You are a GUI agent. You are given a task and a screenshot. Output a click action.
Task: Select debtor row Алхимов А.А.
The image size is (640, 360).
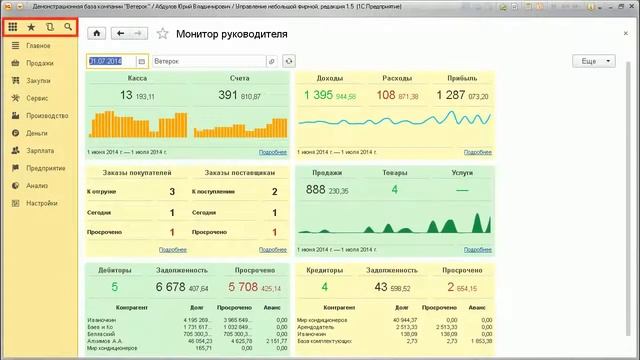(187, 341)
